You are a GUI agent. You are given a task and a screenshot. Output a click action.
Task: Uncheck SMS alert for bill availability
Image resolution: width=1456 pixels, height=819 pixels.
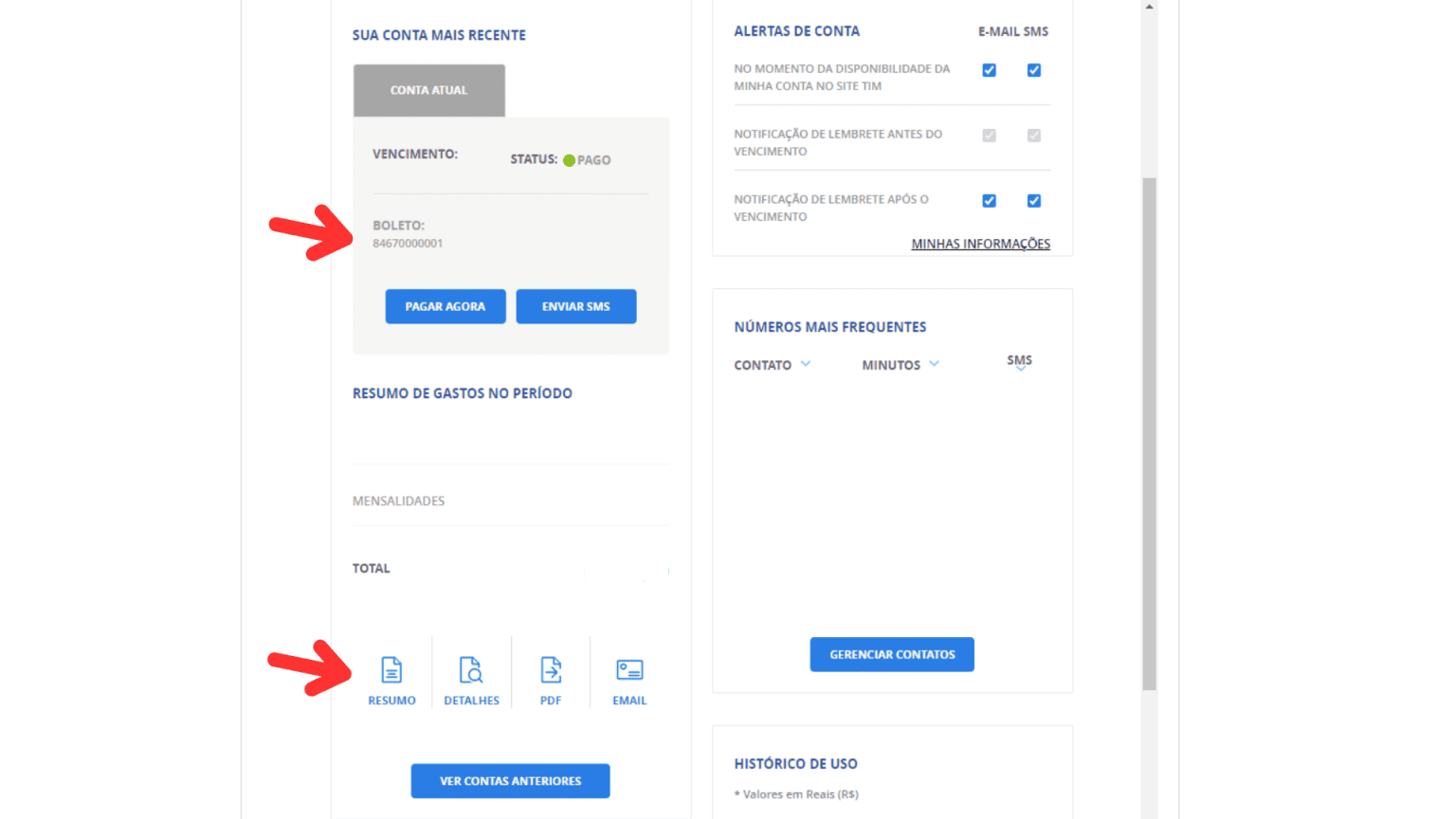1034,70
